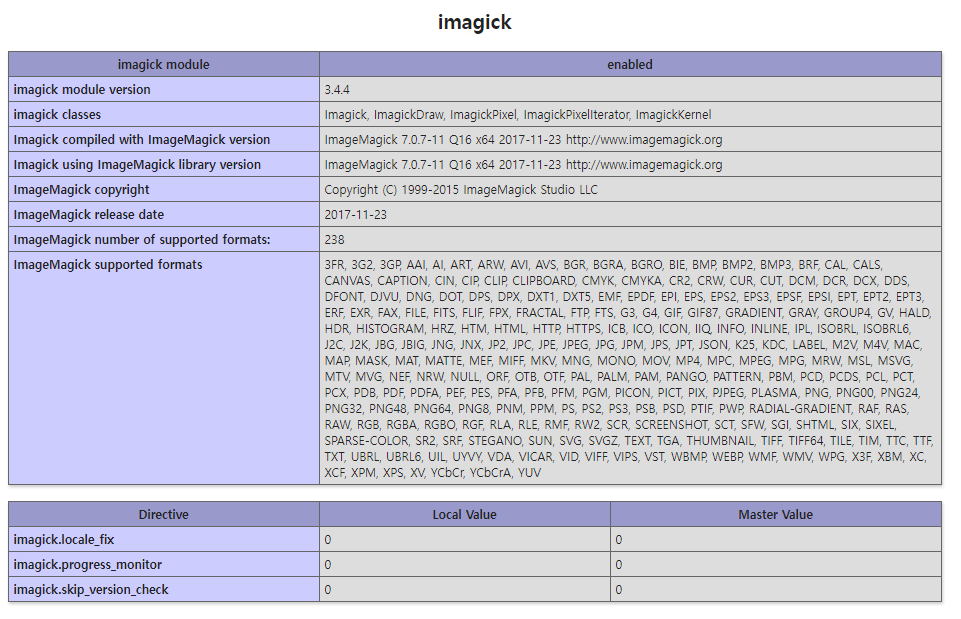The image size is (961, 619).
Task: Click the "enabled" header cell
Action: coord(630,64)
